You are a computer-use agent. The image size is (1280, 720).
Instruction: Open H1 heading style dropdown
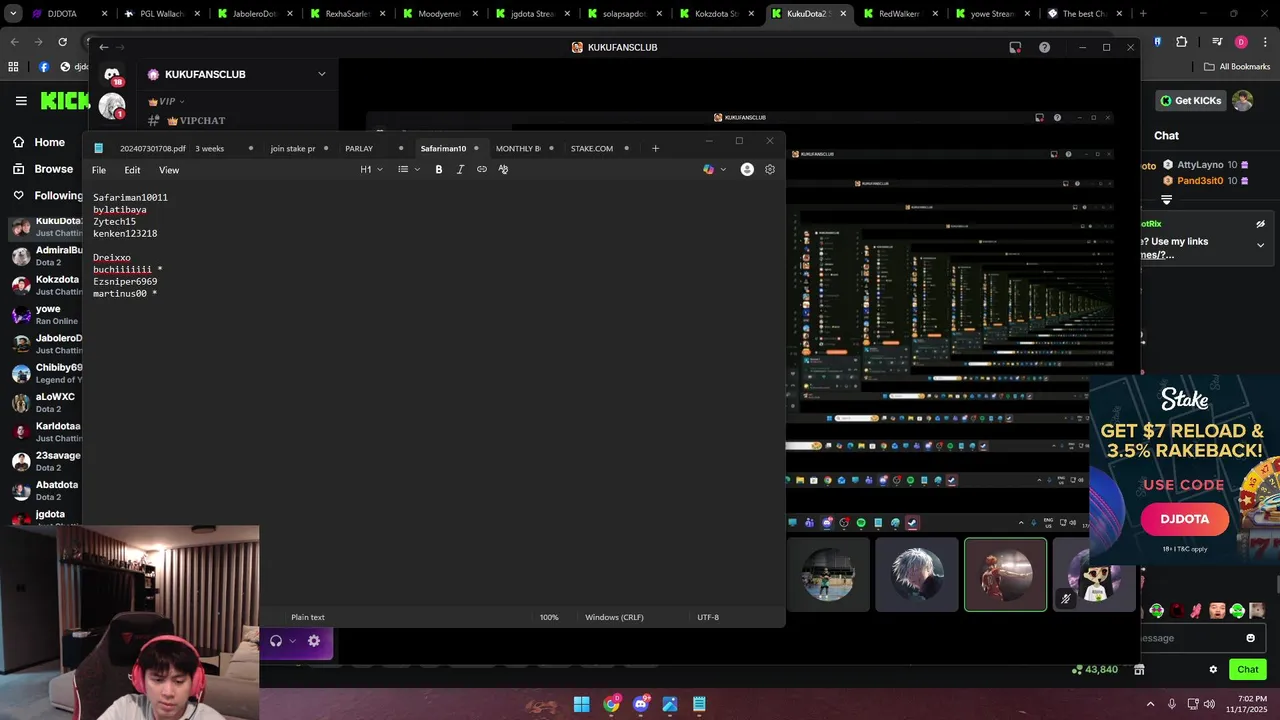click(371, 170)
